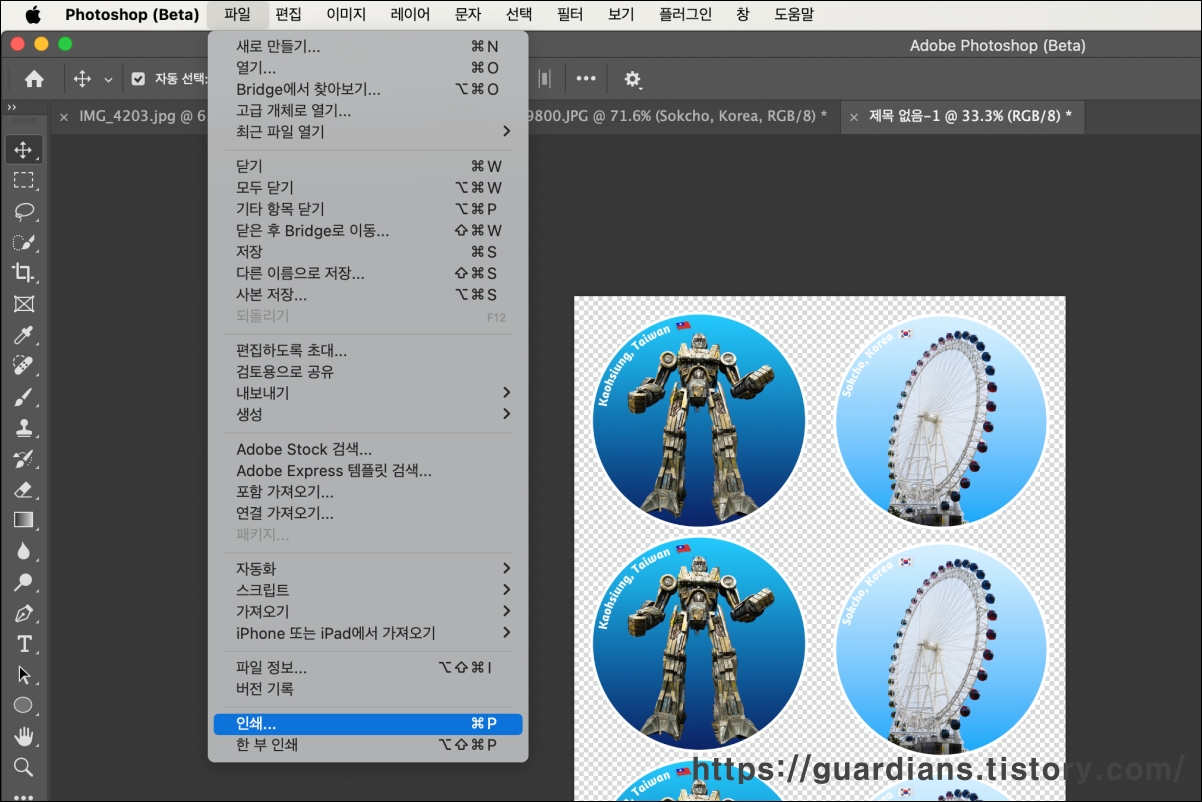Choose 한 부 인쇄 menu entry

(x=368, y=745)
